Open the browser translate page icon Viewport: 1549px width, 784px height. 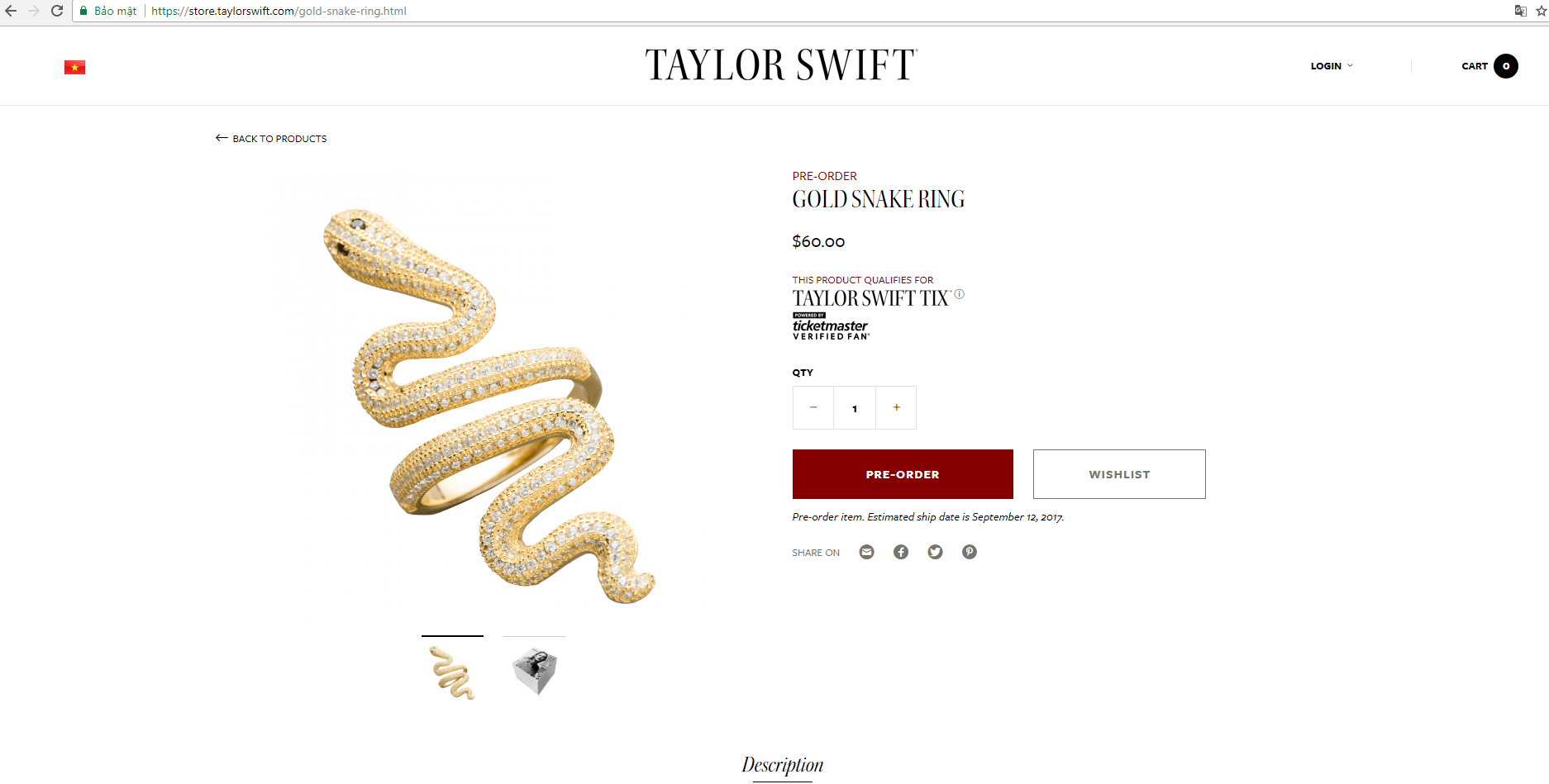(1520, 11)
